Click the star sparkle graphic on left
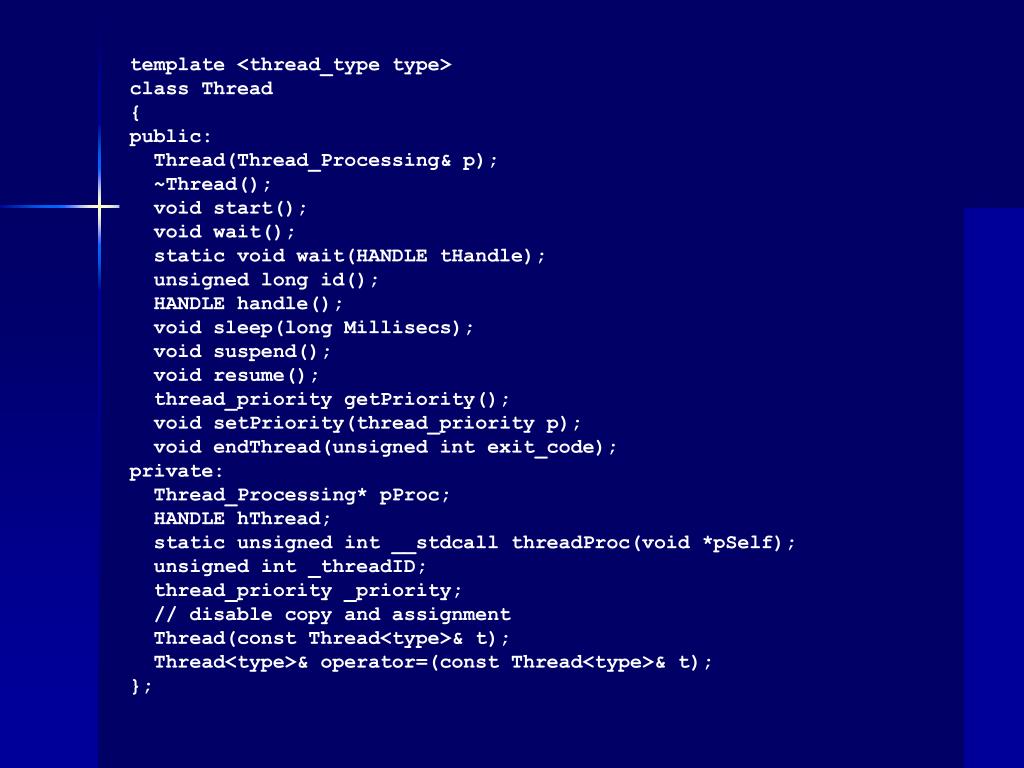This screenshot has width=1024, height=768. tap(99, 207)
